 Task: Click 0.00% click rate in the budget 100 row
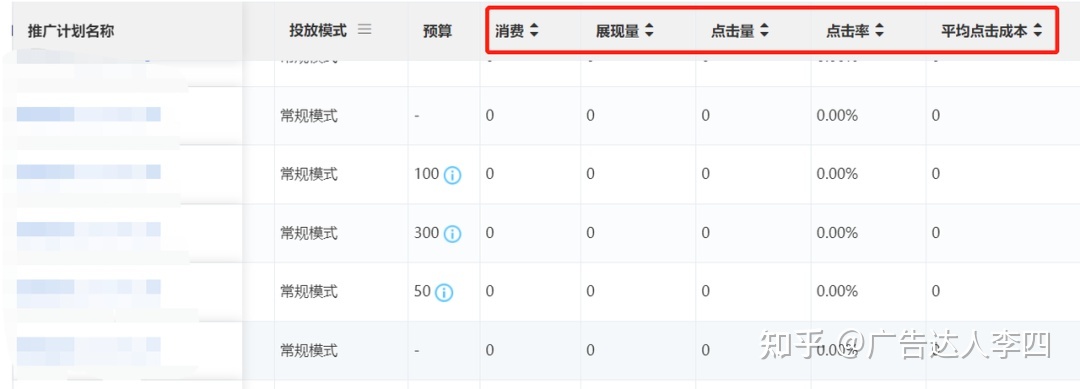click(x=837, y=175)
